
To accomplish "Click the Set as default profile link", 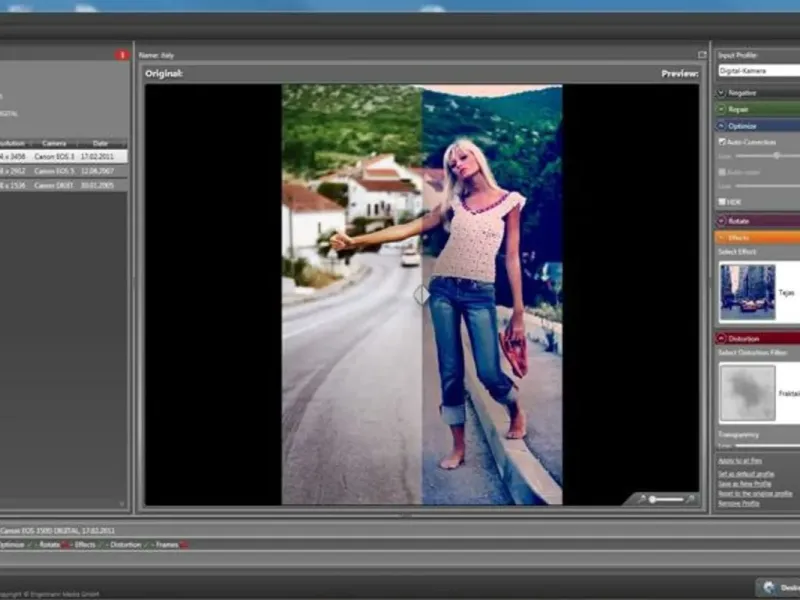I will (746, 474).
